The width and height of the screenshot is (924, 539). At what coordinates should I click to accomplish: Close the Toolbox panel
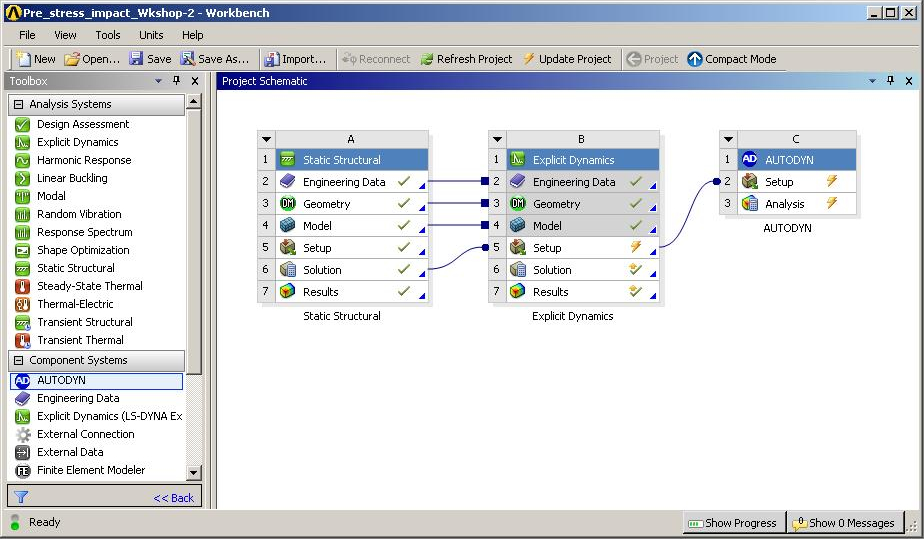[x=195, y=81]
